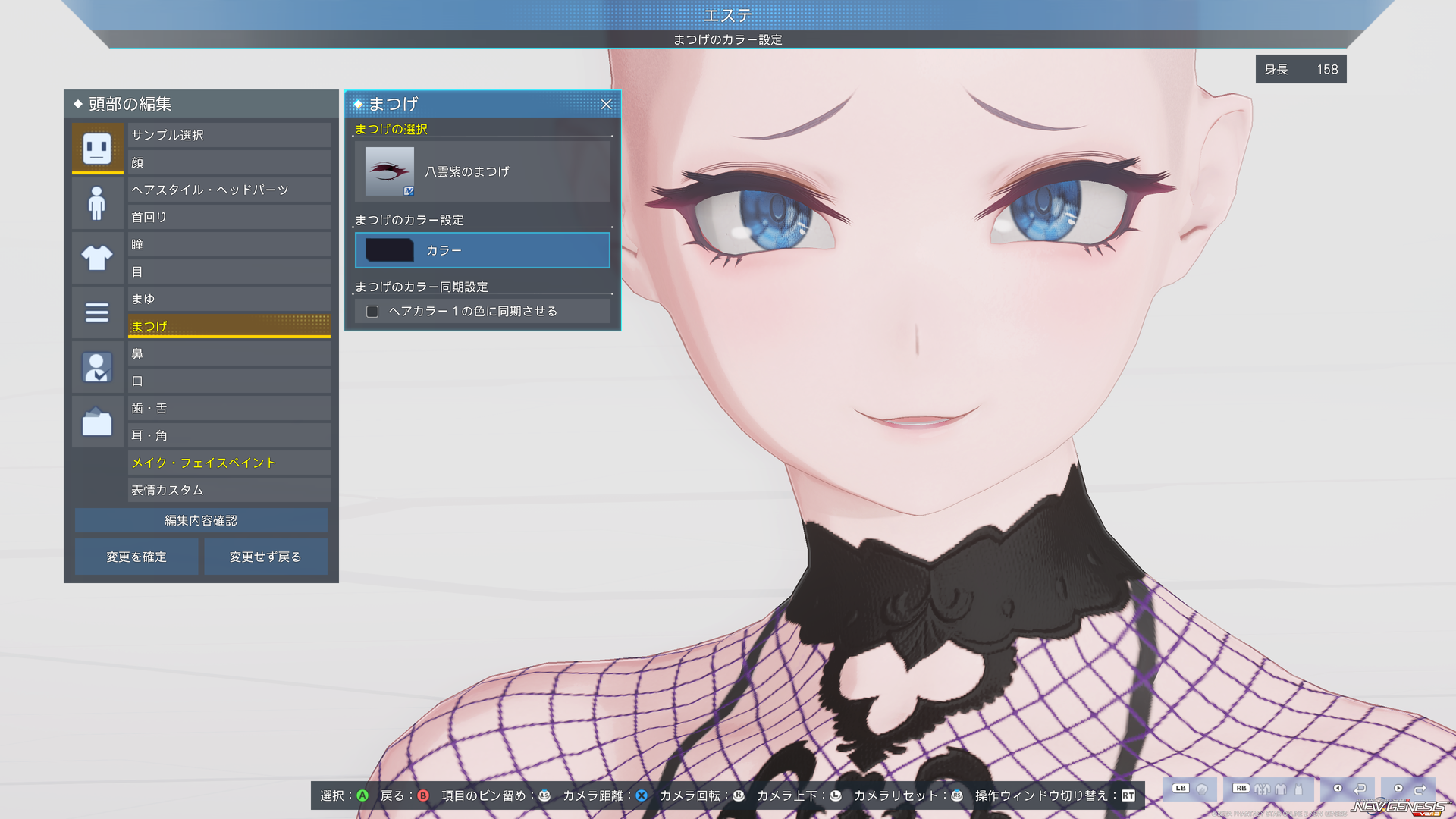Click the blue X camera distance icon
The image size is (1456, 819).
pos(642,795)
